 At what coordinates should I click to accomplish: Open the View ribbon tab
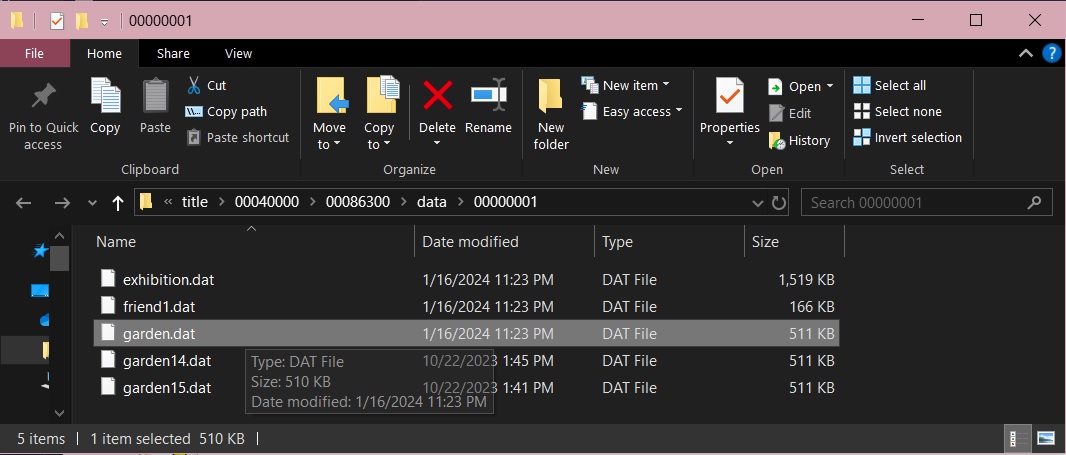click(x=238, y=54)
